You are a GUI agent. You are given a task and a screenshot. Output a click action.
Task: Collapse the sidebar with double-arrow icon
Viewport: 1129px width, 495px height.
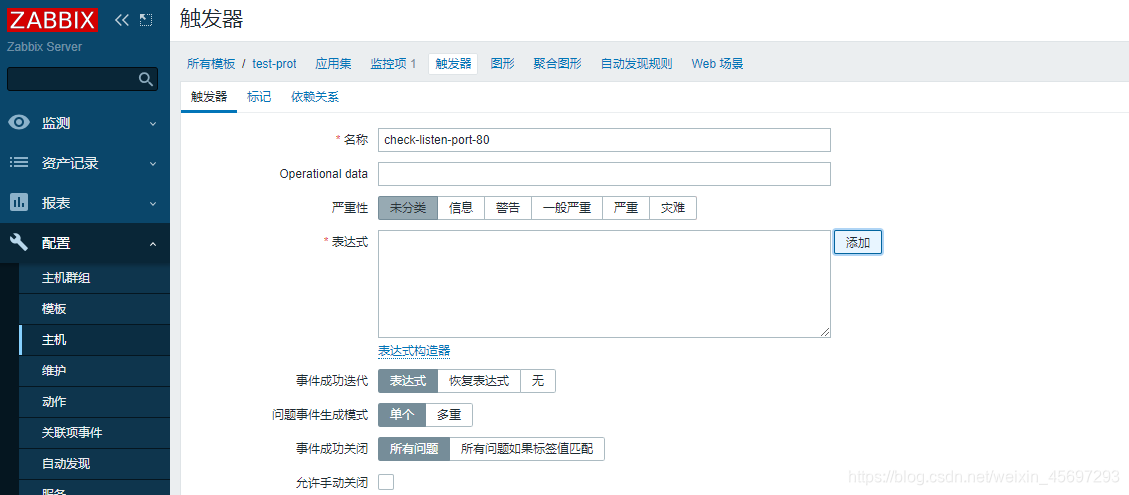122,19
